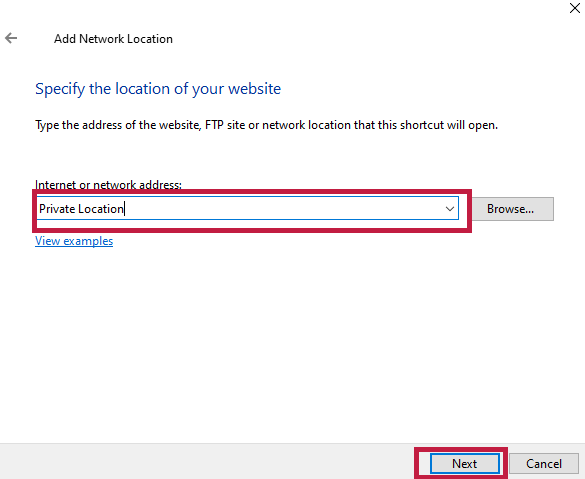Click the empty area of the address combo box

284,209
